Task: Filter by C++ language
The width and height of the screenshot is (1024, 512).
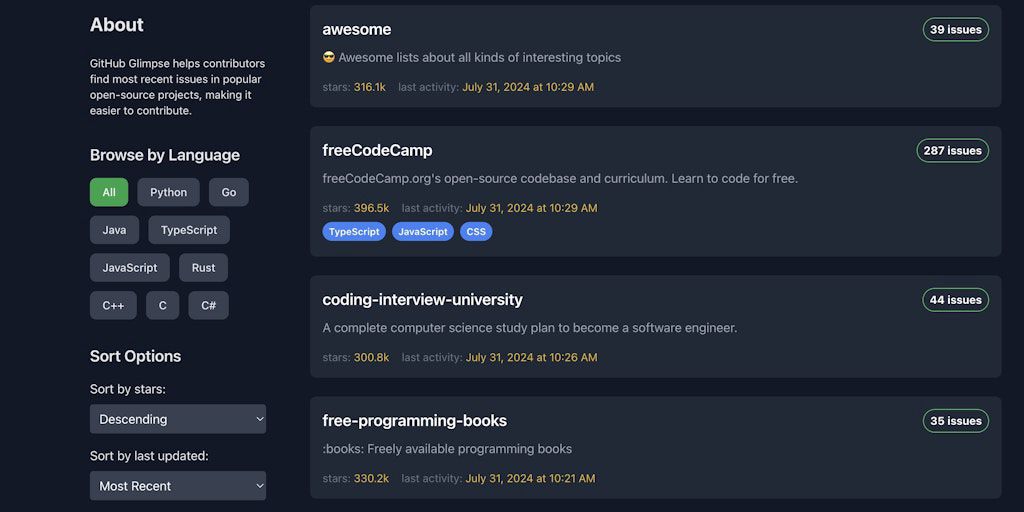Action: (113, 306)
